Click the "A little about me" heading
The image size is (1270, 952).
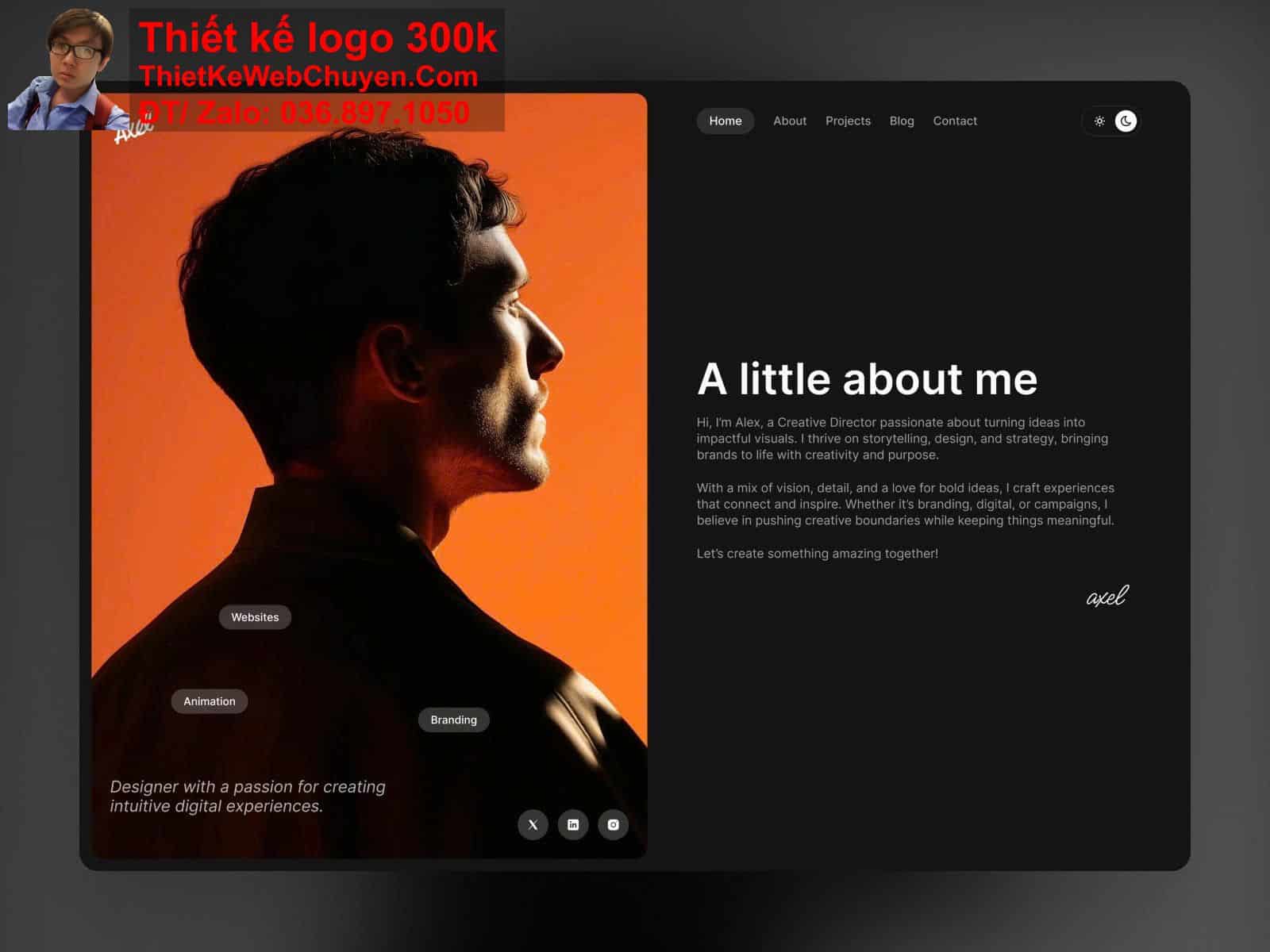(x=867, y=379)
